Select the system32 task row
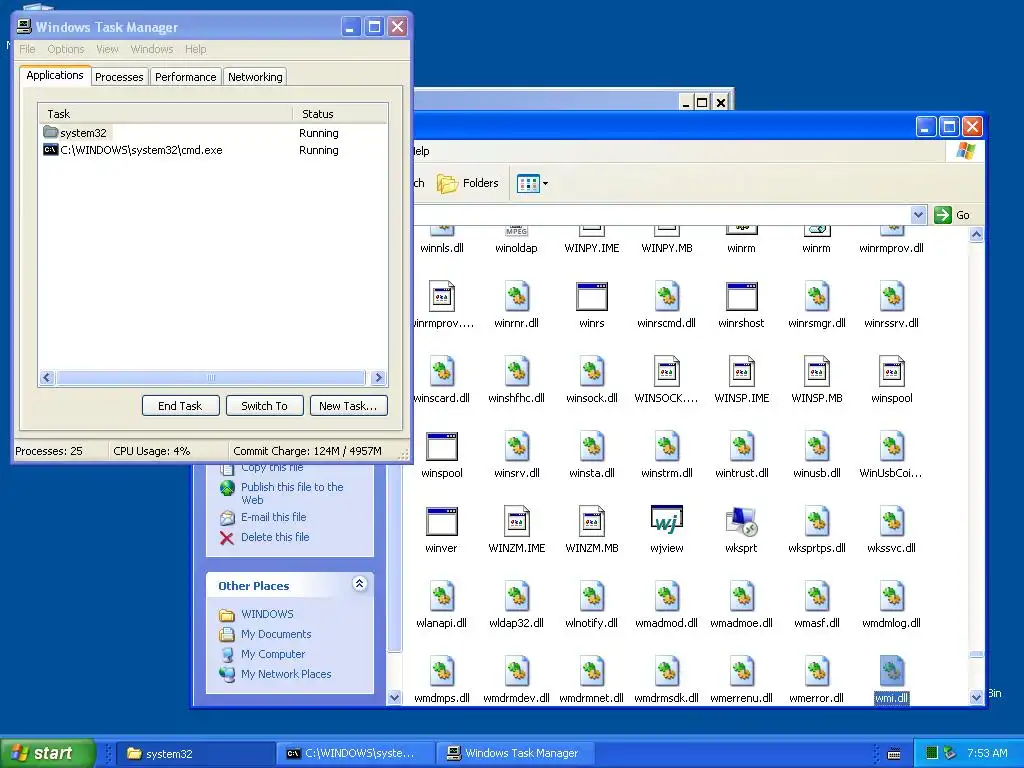This screenshot has height=768, width=1024. [x=213, y=133]
